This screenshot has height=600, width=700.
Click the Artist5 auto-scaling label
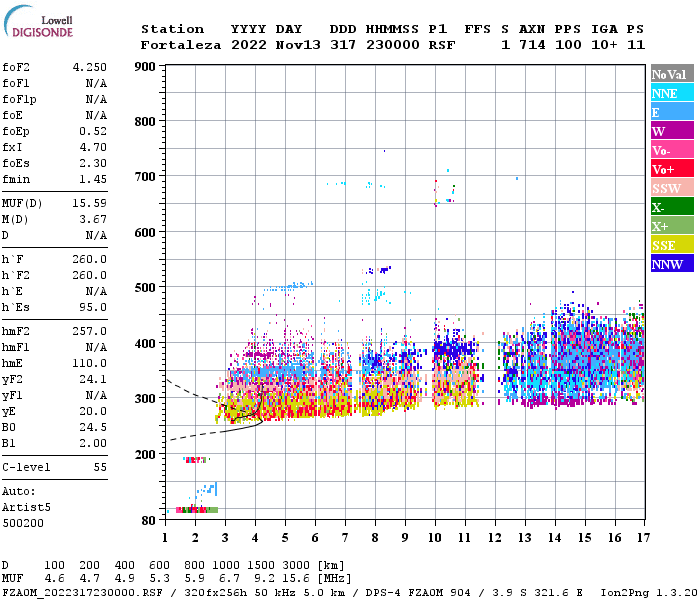26,508
